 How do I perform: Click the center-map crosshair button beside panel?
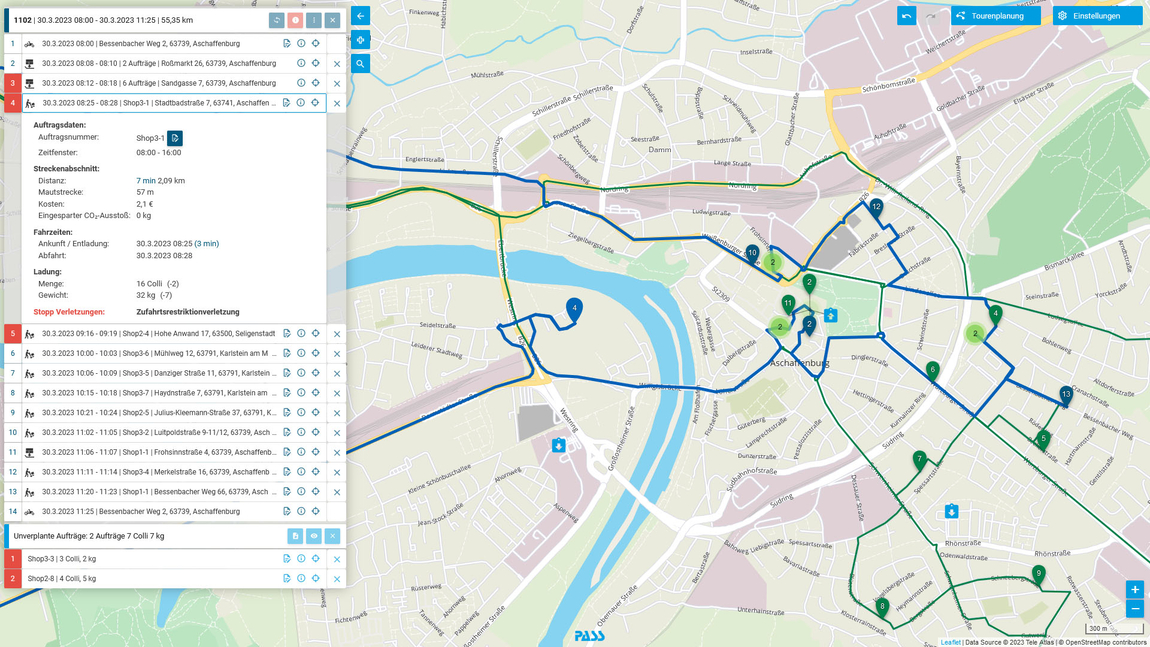pos(361,40)
